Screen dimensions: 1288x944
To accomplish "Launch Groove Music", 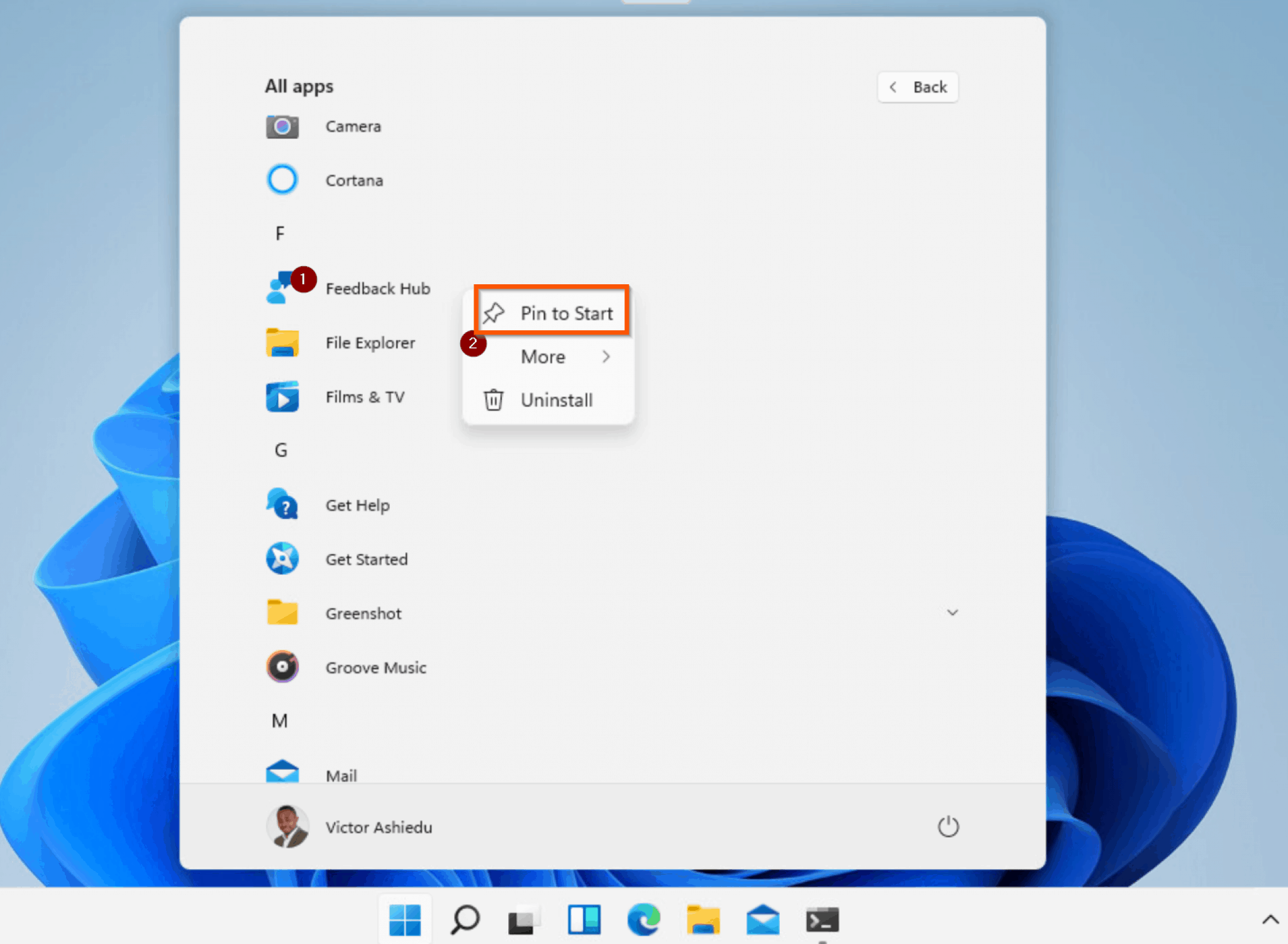I will click(x=375, y=667).
